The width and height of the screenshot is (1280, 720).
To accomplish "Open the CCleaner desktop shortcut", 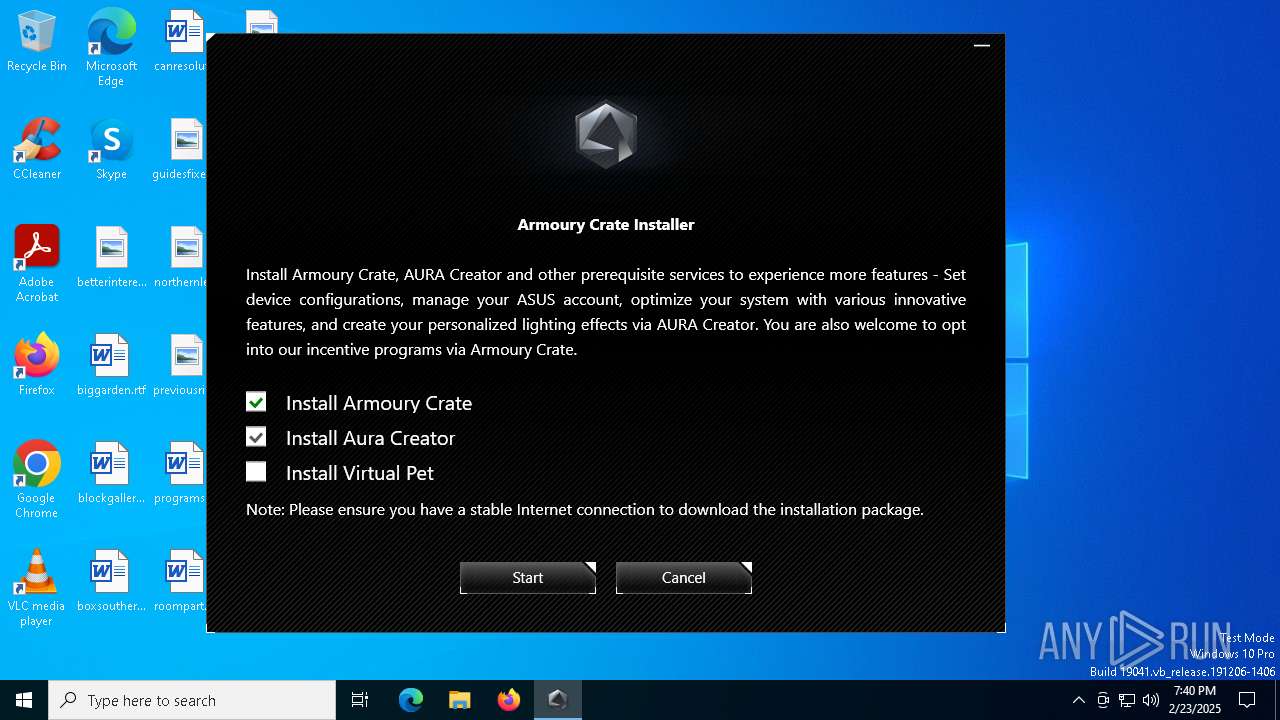I will point(37,150).
